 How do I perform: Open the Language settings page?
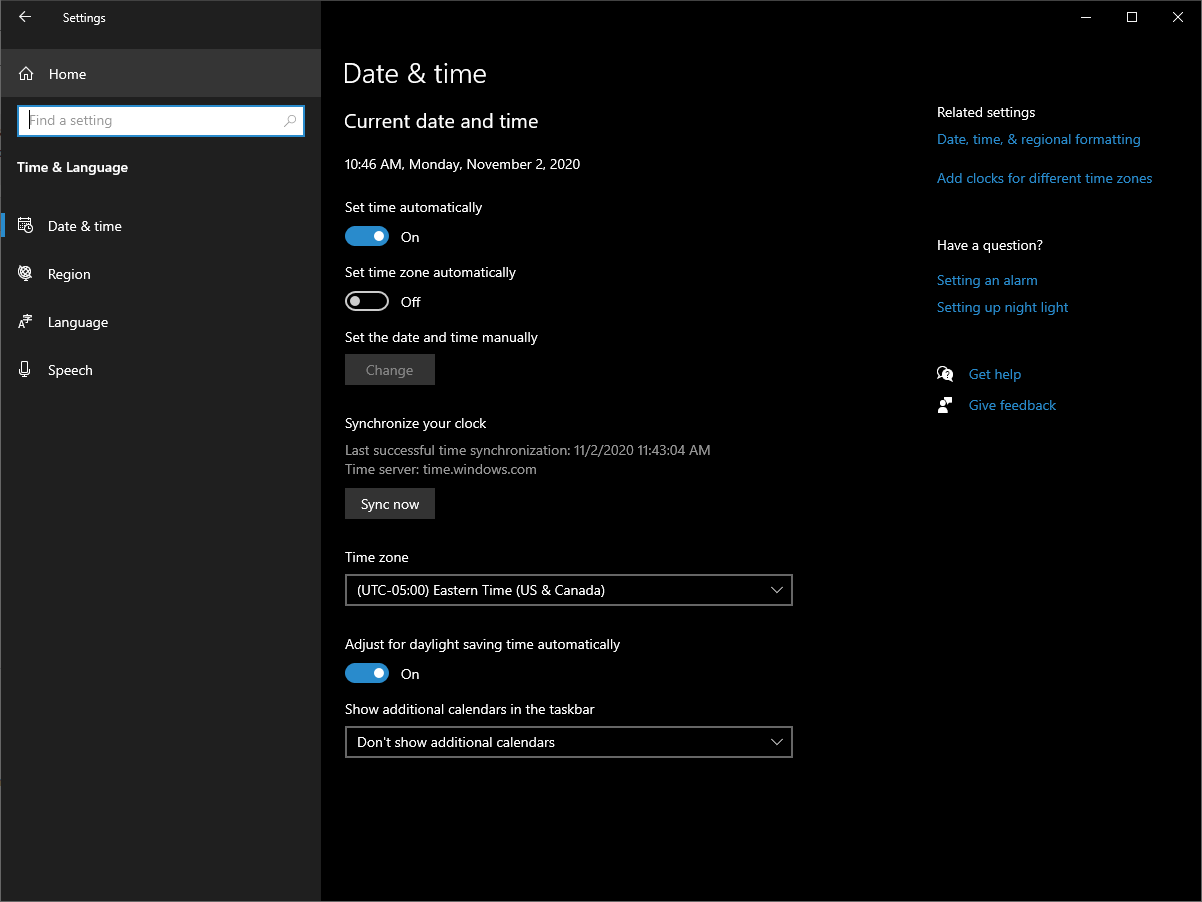click(160, 322)
